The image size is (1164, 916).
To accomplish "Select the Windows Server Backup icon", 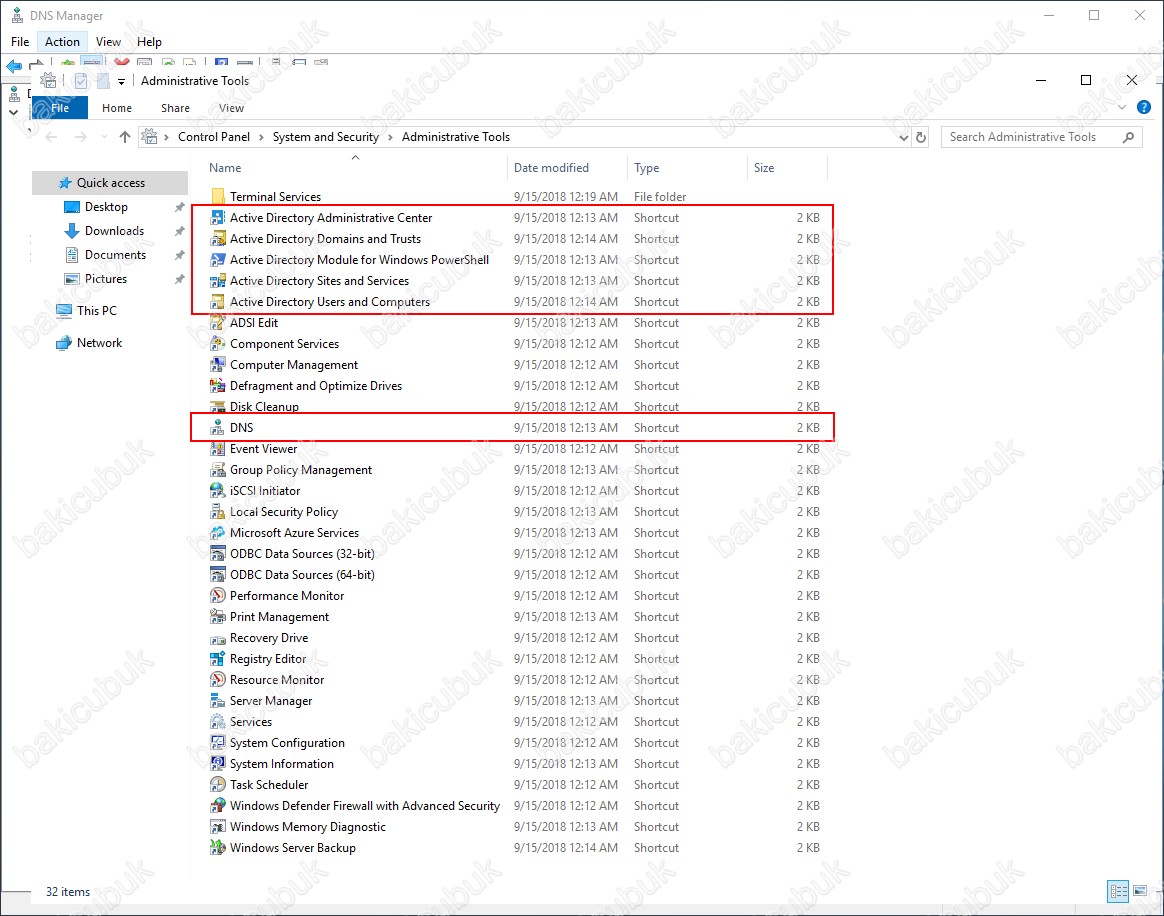I will pos(218,848).
